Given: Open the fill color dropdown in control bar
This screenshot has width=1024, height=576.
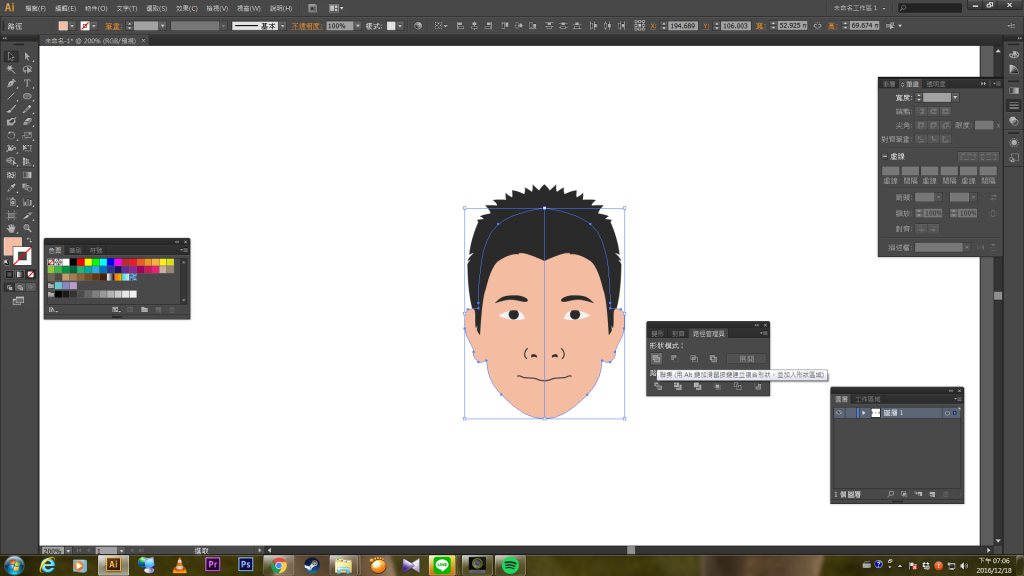Looking at the screenshot, I should [74, 25].
